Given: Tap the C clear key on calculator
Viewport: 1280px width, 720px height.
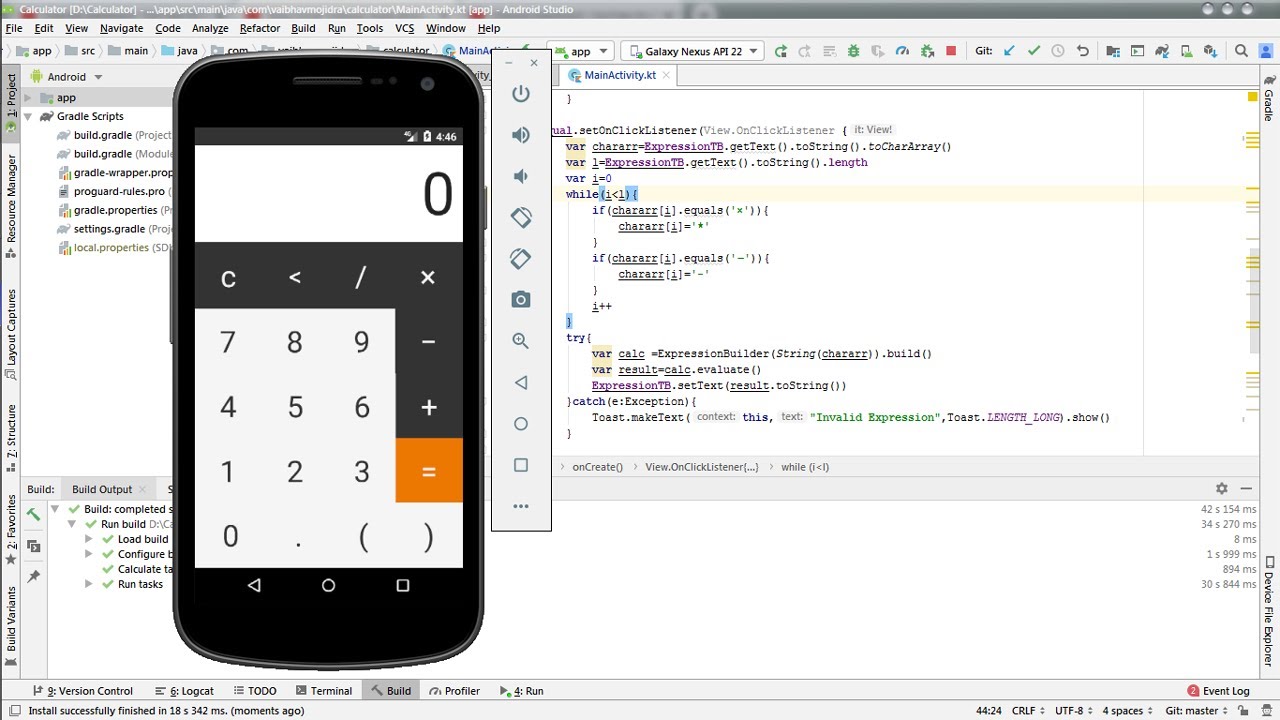Looking at the screenshot, I should pos(228,277).
